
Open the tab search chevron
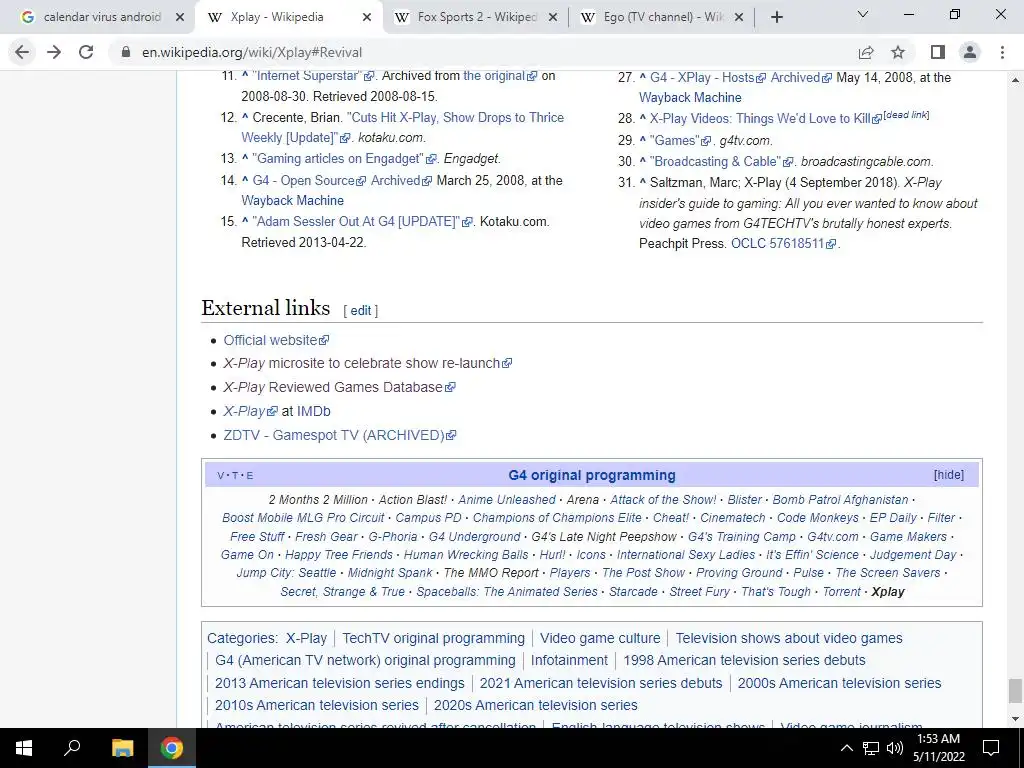point(863,14)
